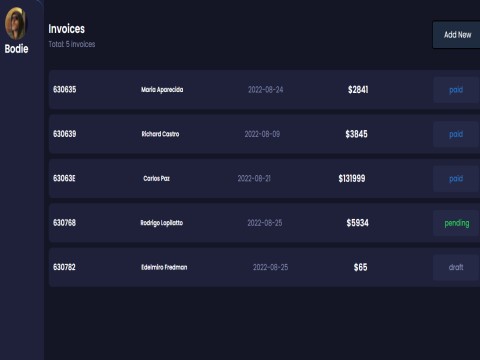This screenshot has height=360, width=480.
Task: Click the $65 invoice amount
Action: click(360, 267)
